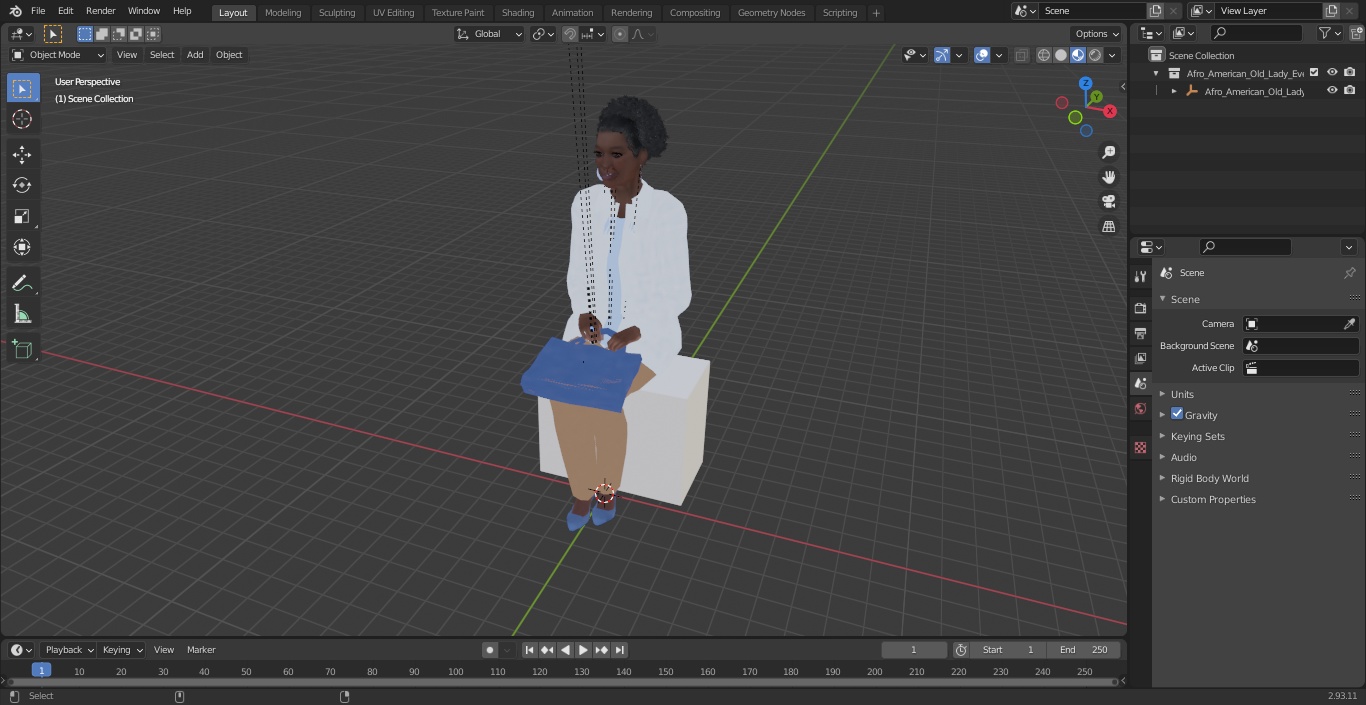The image size is (1366, 705).
Task: Select the Cursor tool in the toolbar
Action: tap(22, 119)
